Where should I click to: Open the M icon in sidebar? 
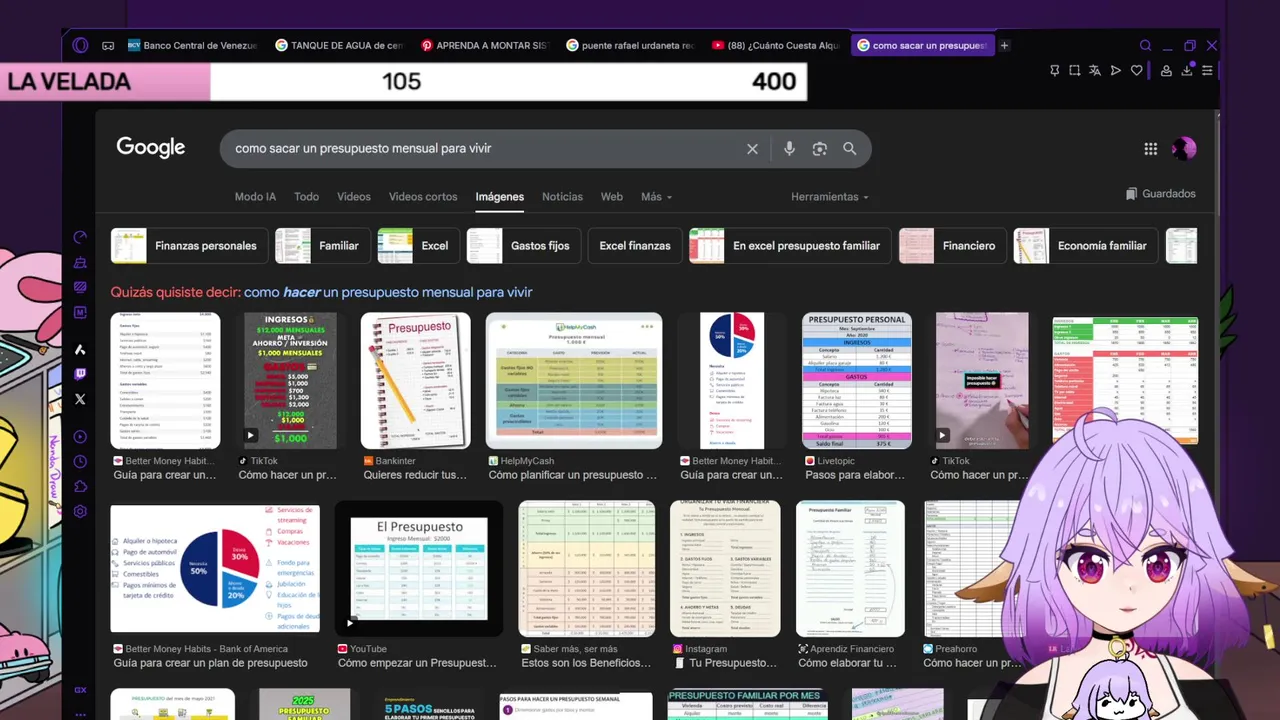[80, 312]
